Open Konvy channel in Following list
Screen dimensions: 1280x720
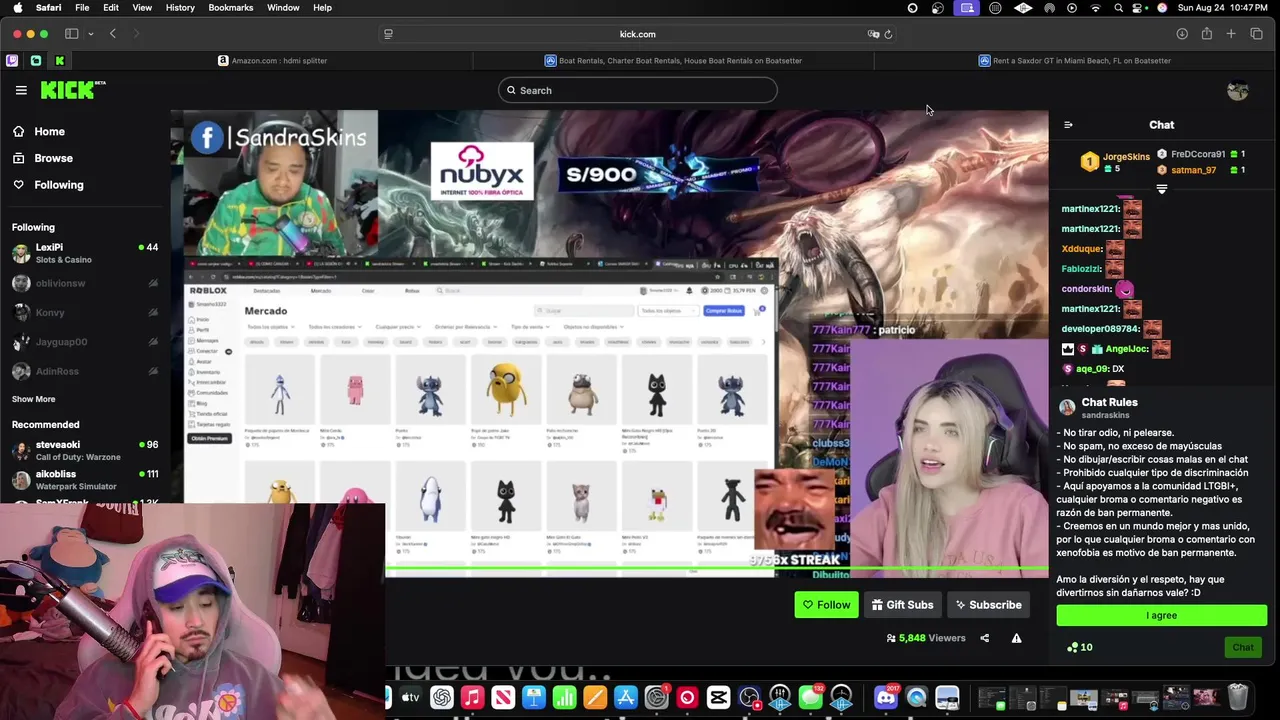85,312
